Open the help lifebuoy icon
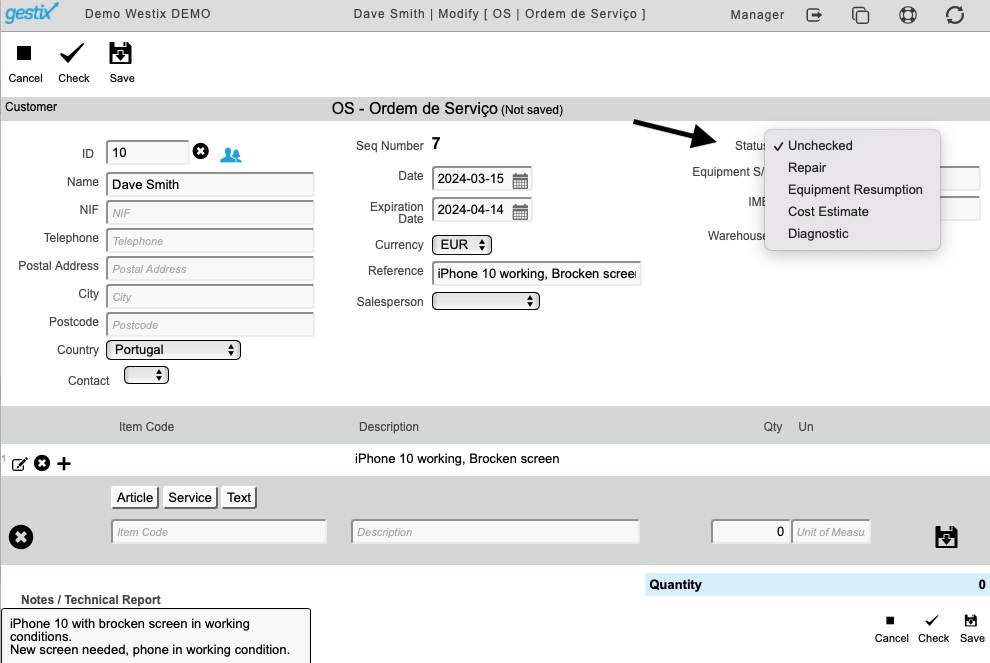Viewport: 990px width, 663px height. (908, 15)
